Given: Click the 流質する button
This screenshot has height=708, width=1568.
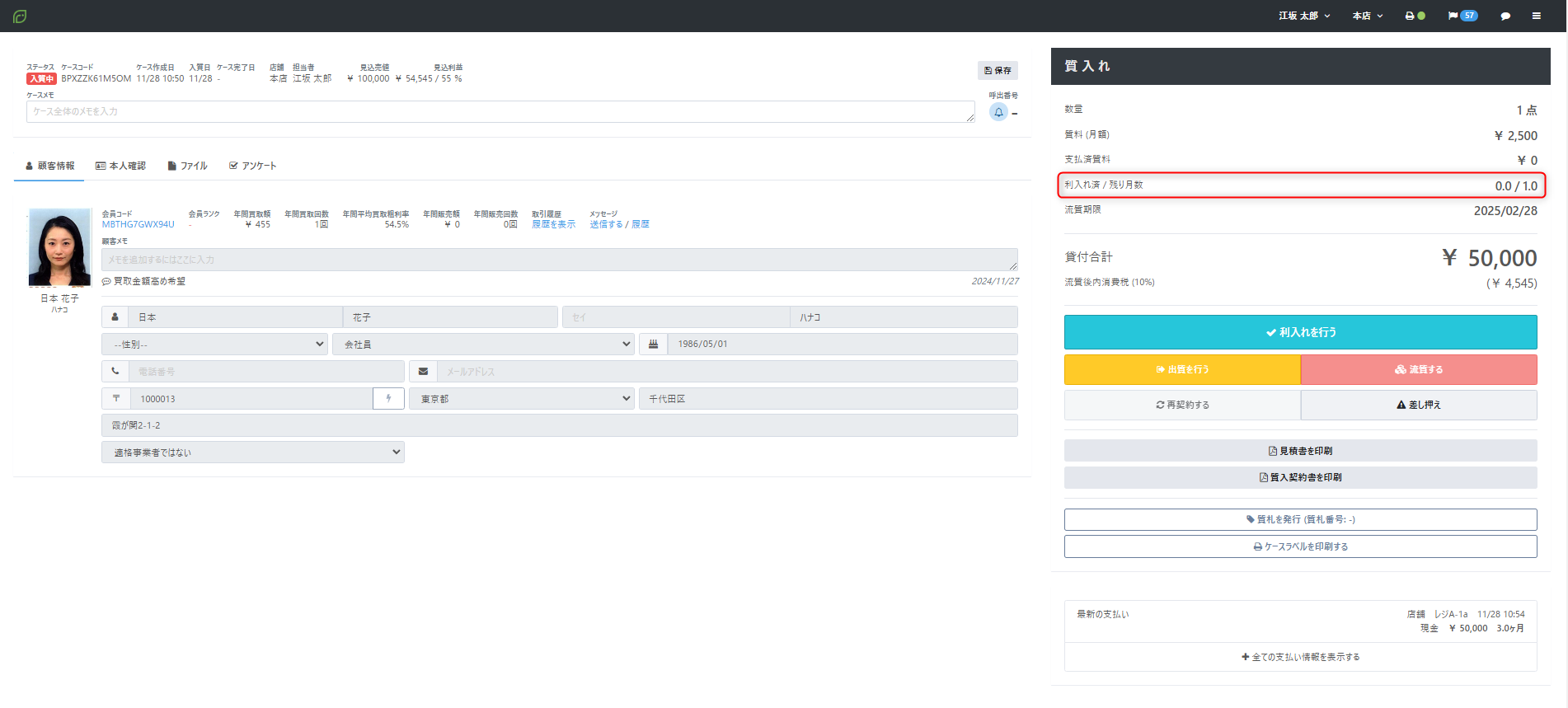Looking at the screenshot, I should tap(1419, 369).
